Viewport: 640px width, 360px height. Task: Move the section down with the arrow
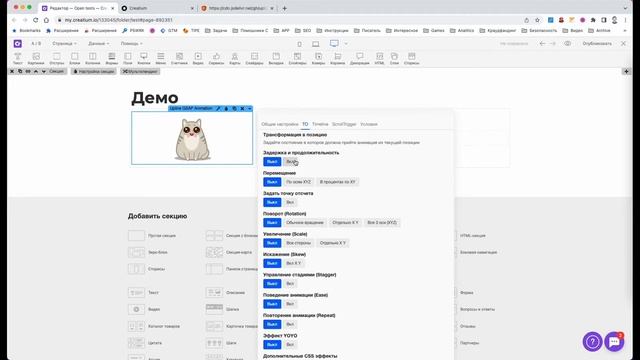[44, 71]
